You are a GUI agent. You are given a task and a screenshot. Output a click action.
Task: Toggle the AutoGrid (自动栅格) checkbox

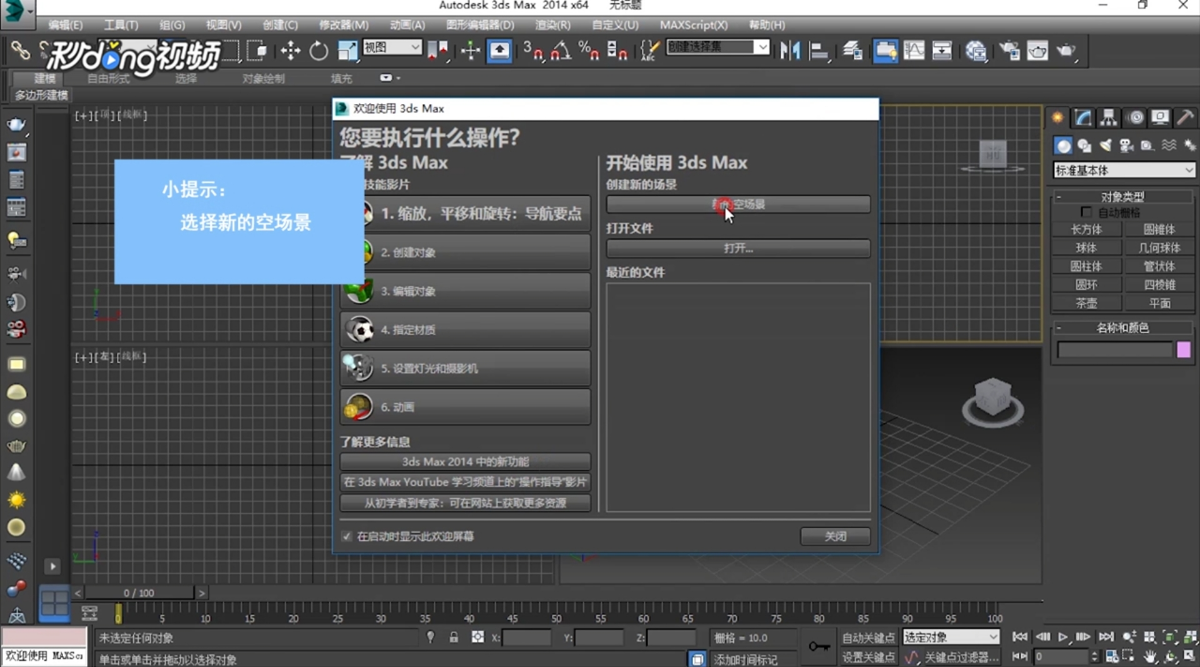tap(1087, 212)
